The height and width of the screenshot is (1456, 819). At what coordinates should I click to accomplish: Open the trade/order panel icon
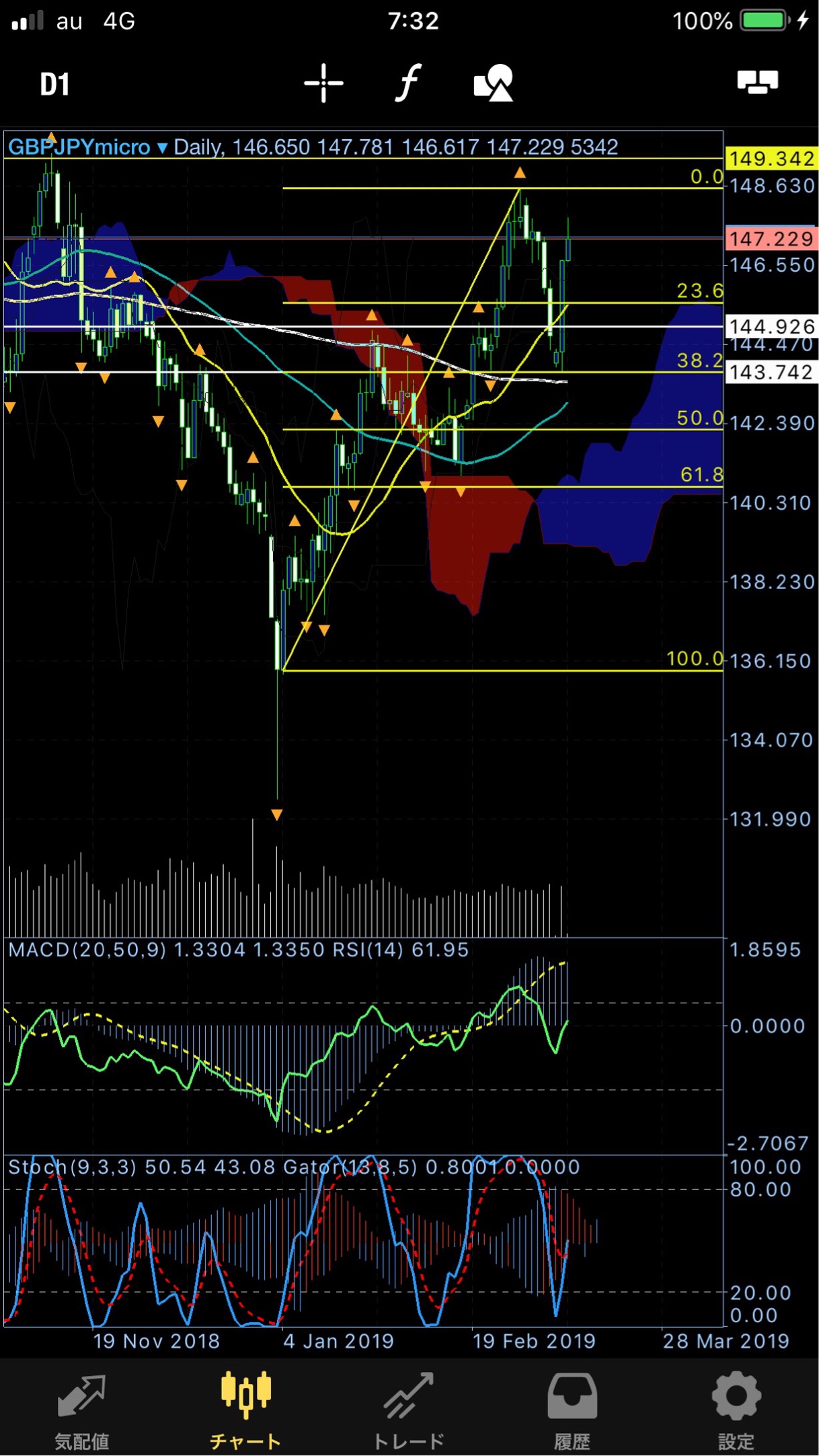point(757,82)
